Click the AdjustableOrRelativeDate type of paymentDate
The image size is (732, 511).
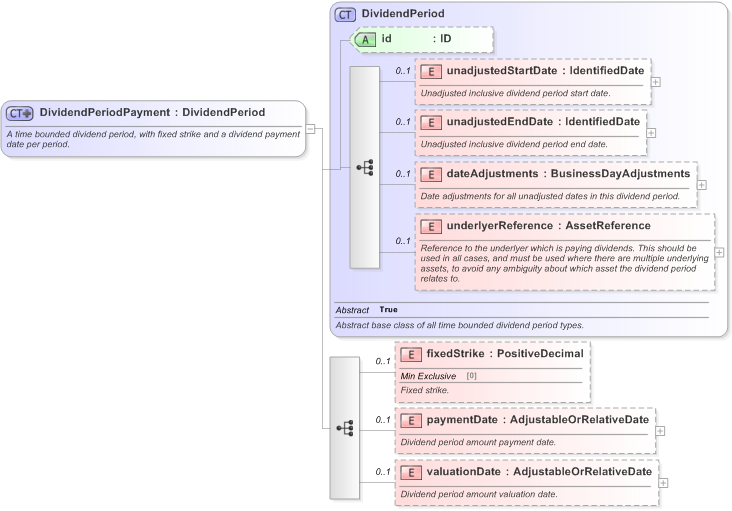[x=579, y=420]
